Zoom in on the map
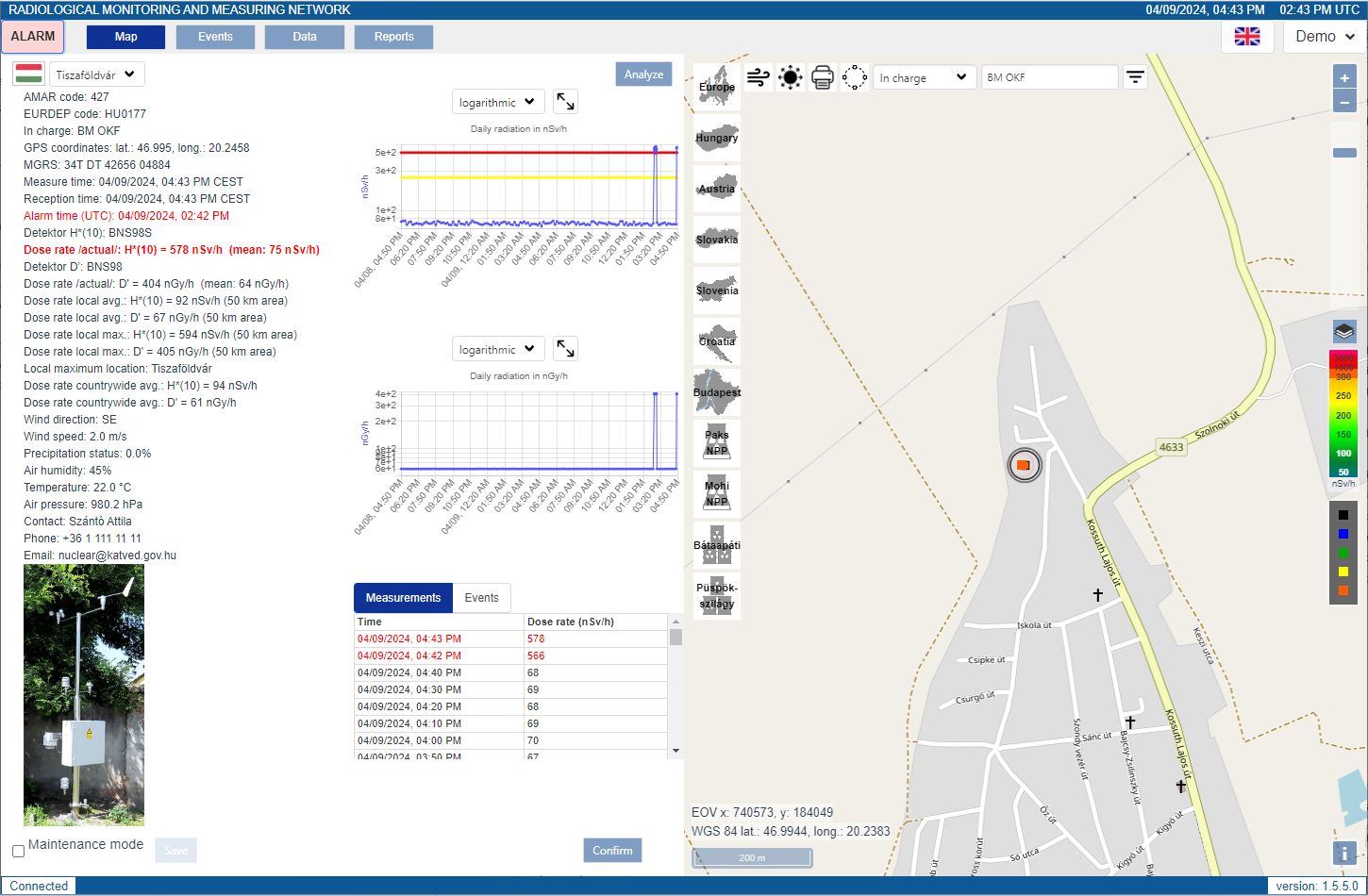The width and height of the screenshot is (1368, 896). click(1344, 78)
